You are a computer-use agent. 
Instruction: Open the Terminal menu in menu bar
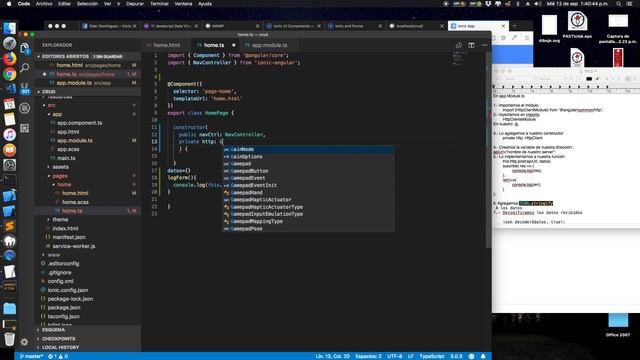(159, 4)
